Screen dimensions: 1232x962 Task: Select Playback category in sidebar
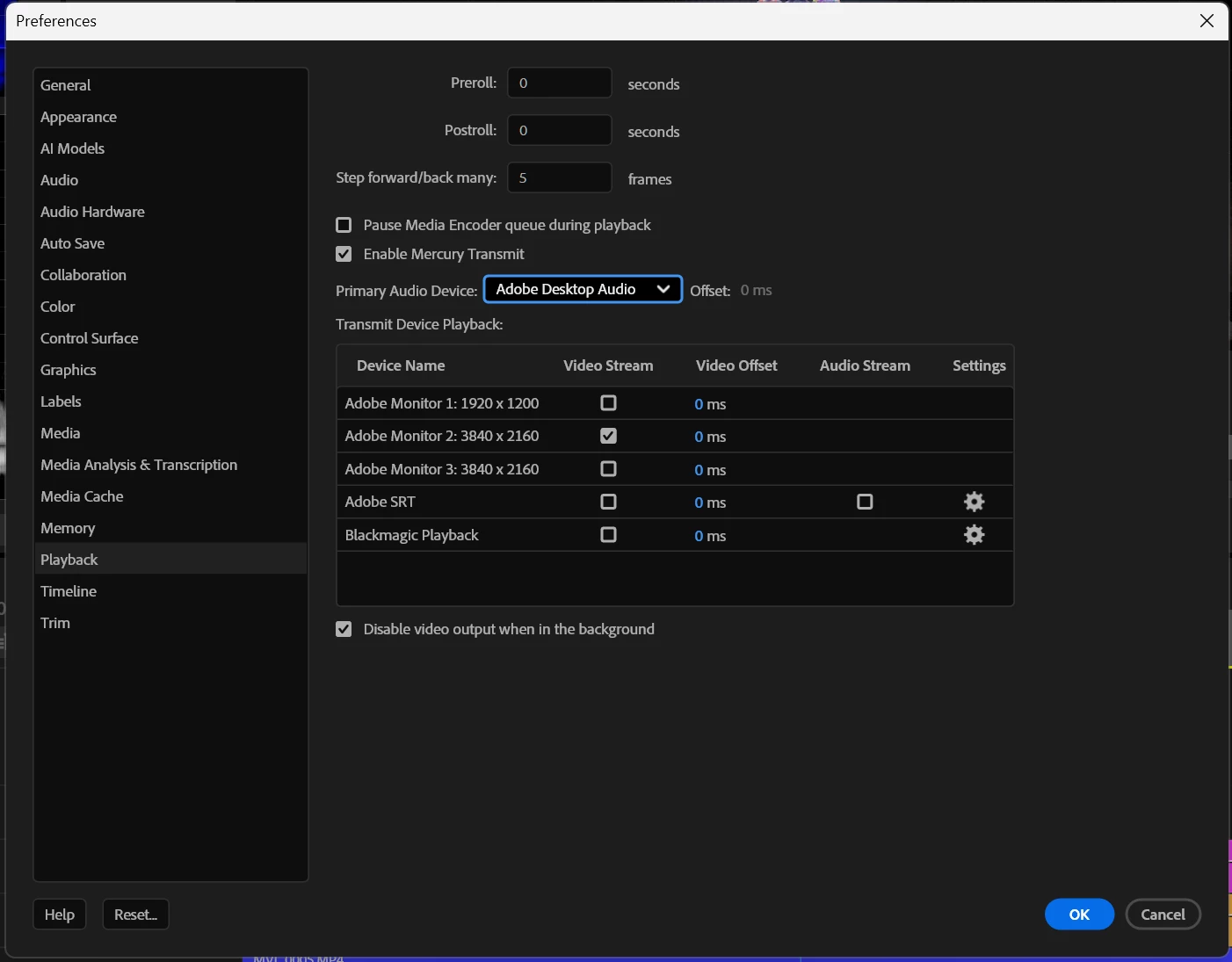[170, 560]
